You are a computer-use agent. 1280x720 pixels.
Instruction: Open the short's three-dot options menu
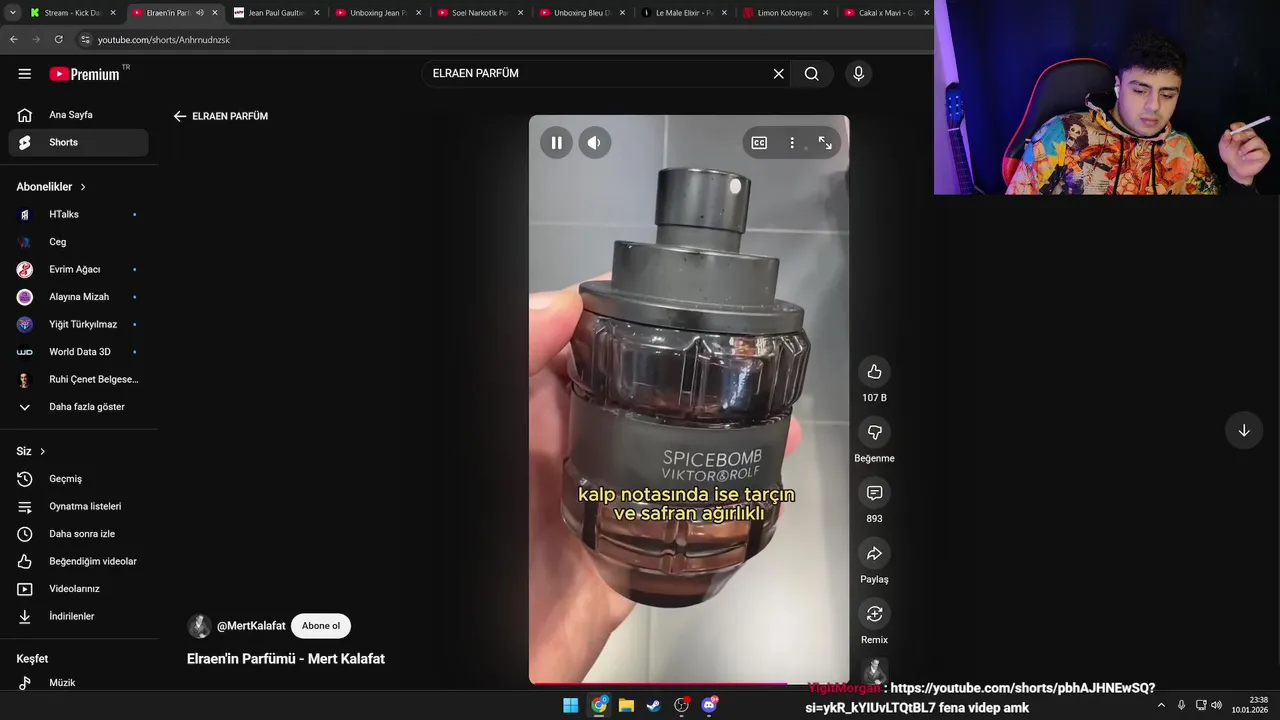[x=792, y=143]
